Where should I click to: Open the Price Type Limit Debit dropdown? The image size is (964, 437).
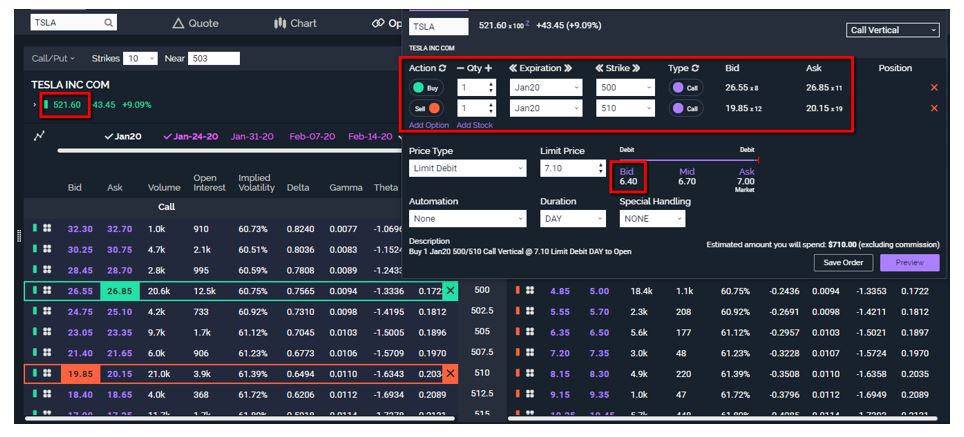pos(467,169)
